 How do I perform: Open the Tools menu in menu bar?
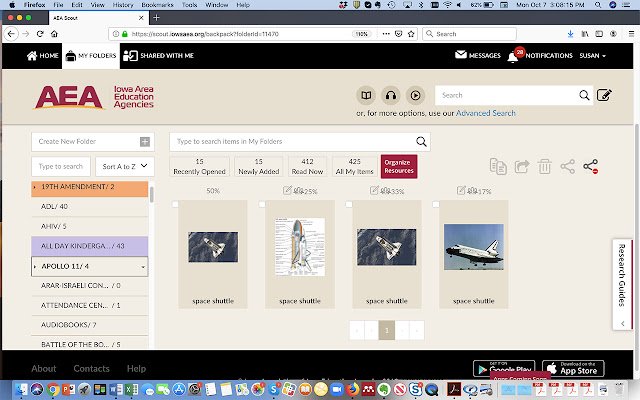189,5
